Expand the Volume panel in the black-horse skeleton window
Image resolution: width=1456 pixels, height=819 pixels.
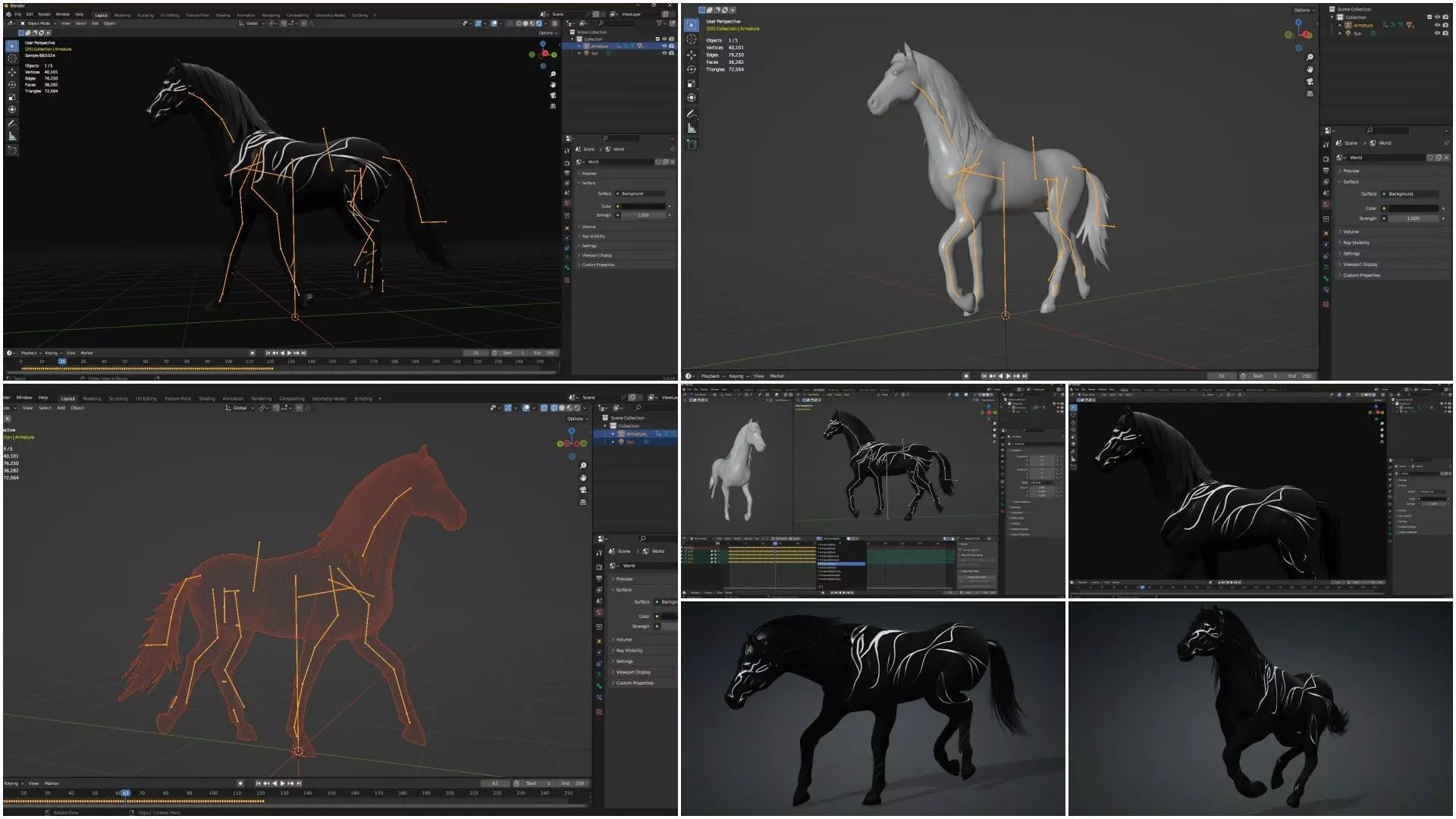click(x=589, y=227)
